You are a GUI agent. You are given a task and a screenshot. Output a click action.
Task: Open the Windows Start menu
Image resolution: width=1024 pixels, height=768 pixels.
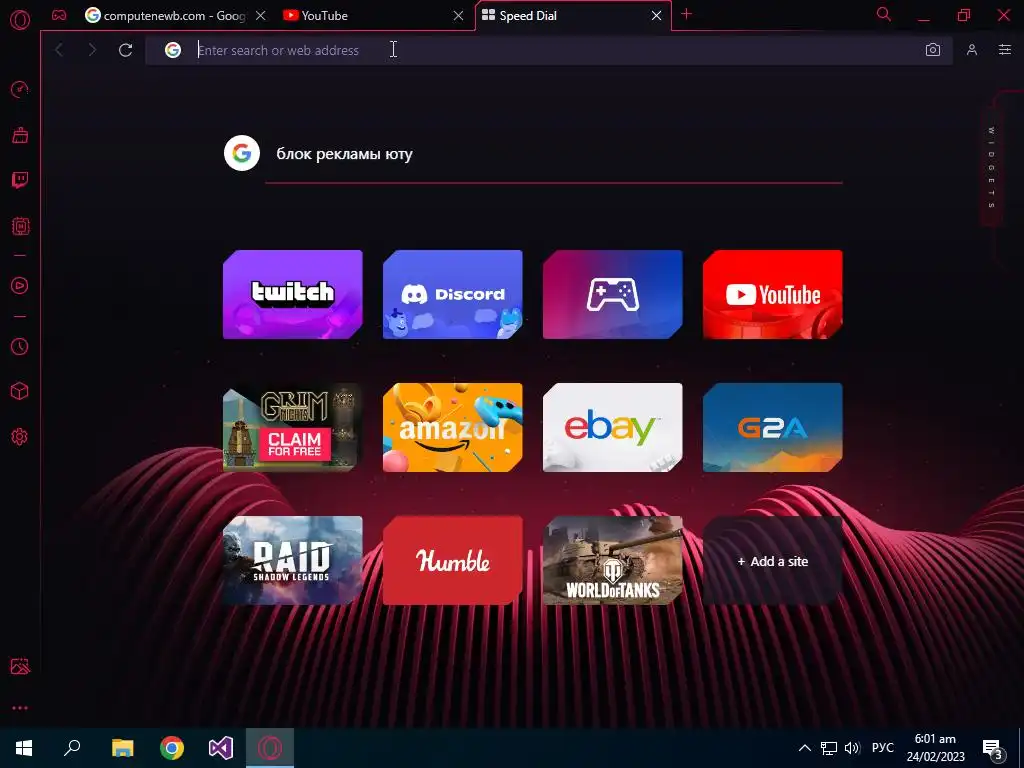tap(24, 748)
